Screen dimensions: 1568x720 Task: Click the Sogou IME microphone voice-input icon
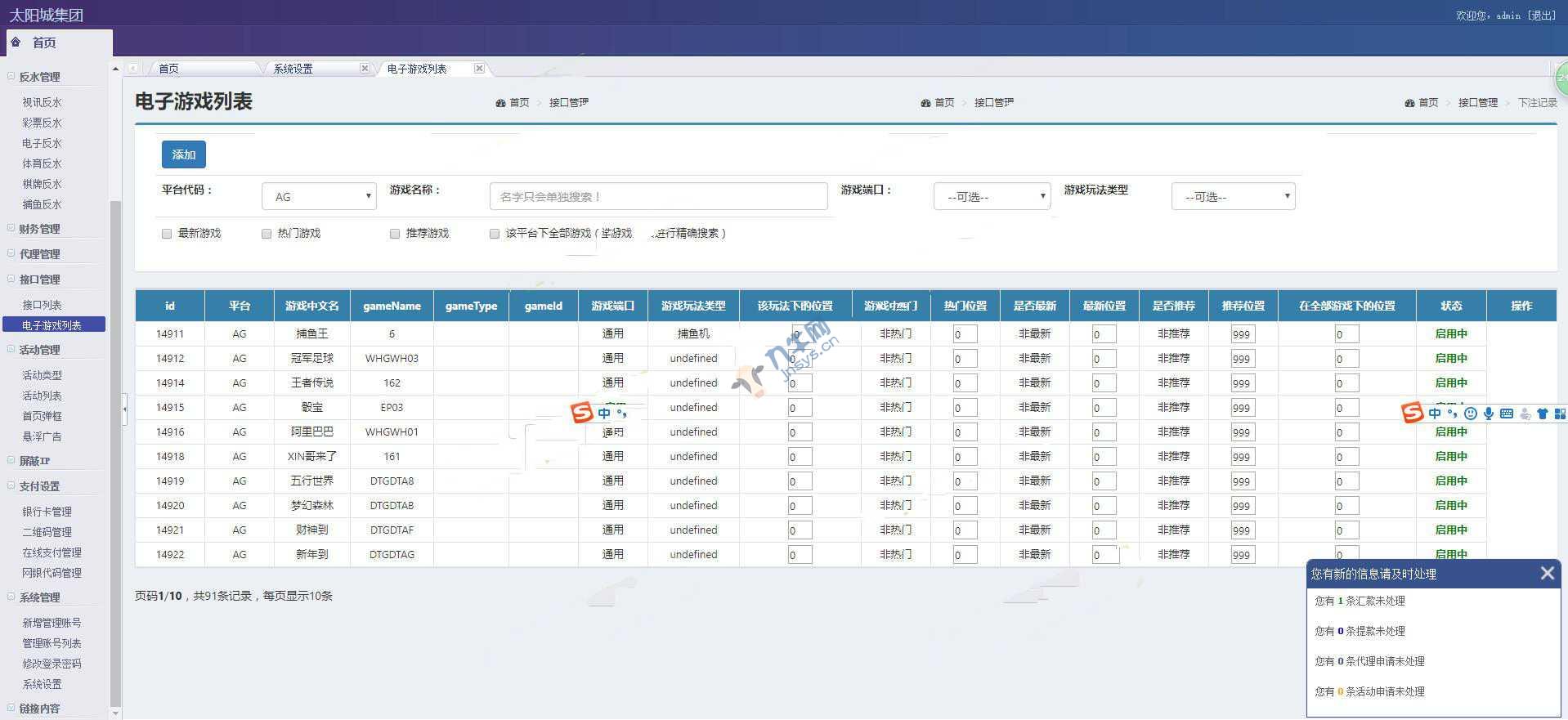[1489, 414]
